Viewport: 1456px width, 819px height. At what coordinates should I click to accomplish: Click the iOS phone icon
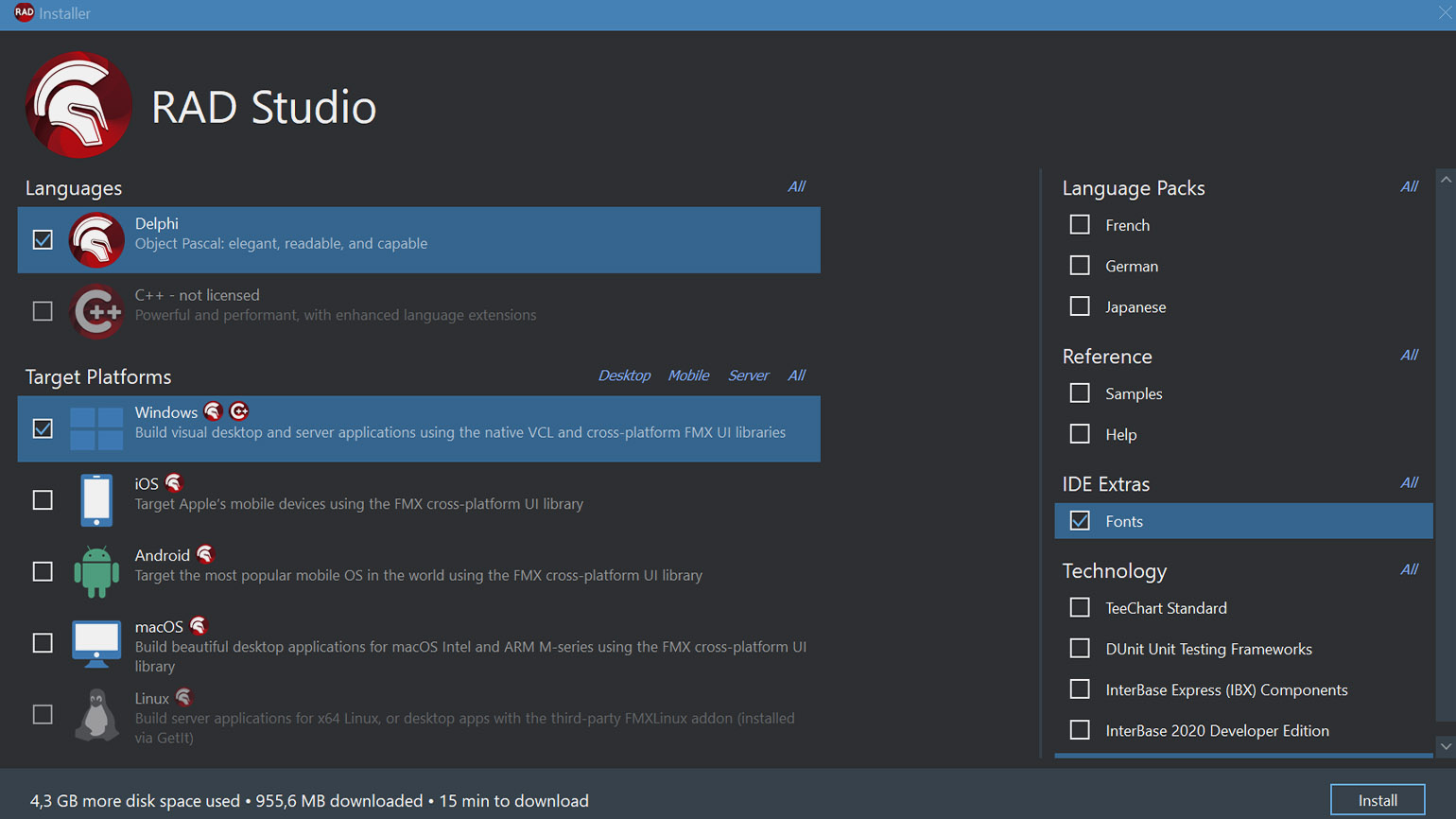click(x=96, y=500)
